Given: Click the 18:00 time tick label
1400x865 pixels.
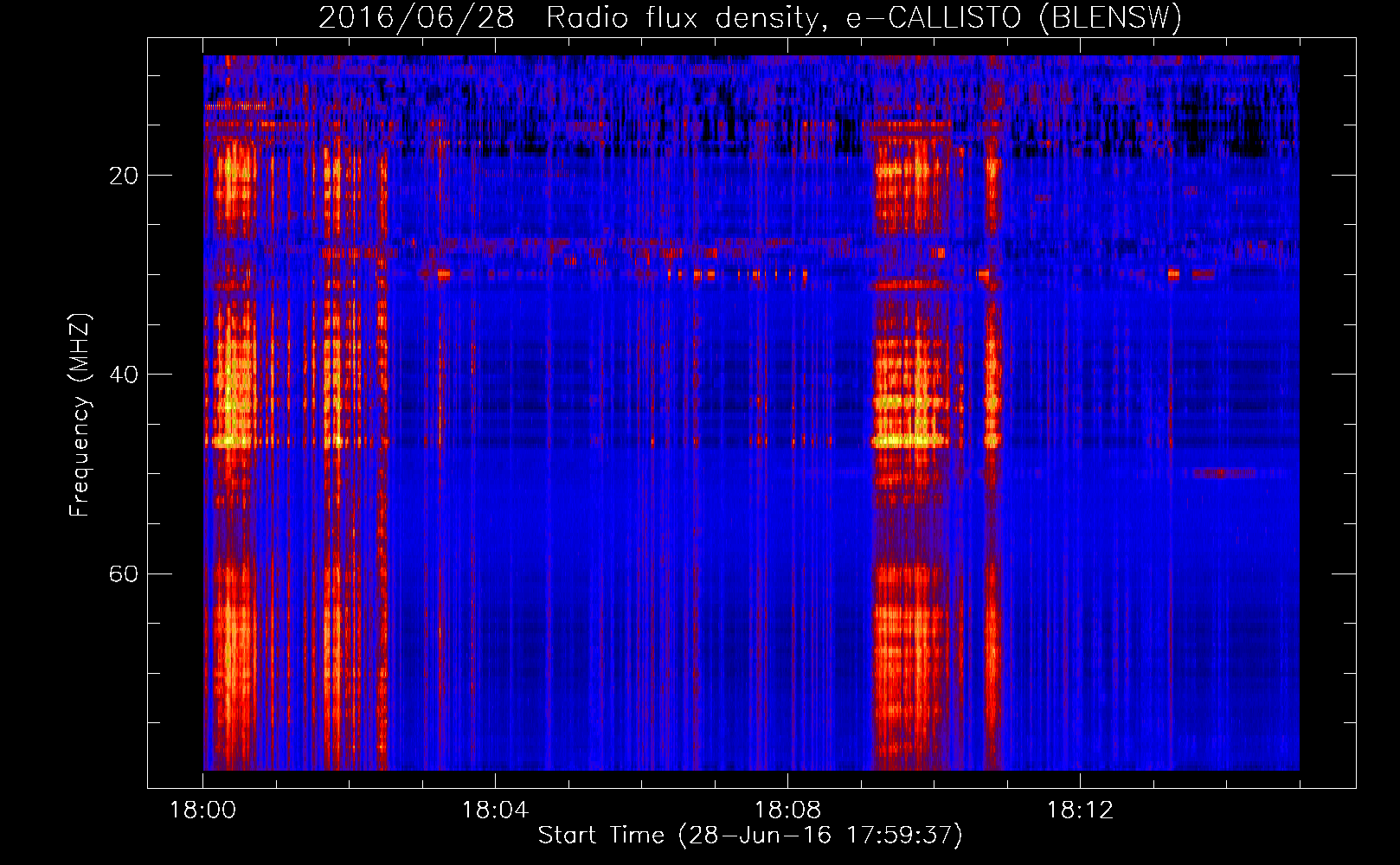Looking at the screenshot, I should 202,811.
